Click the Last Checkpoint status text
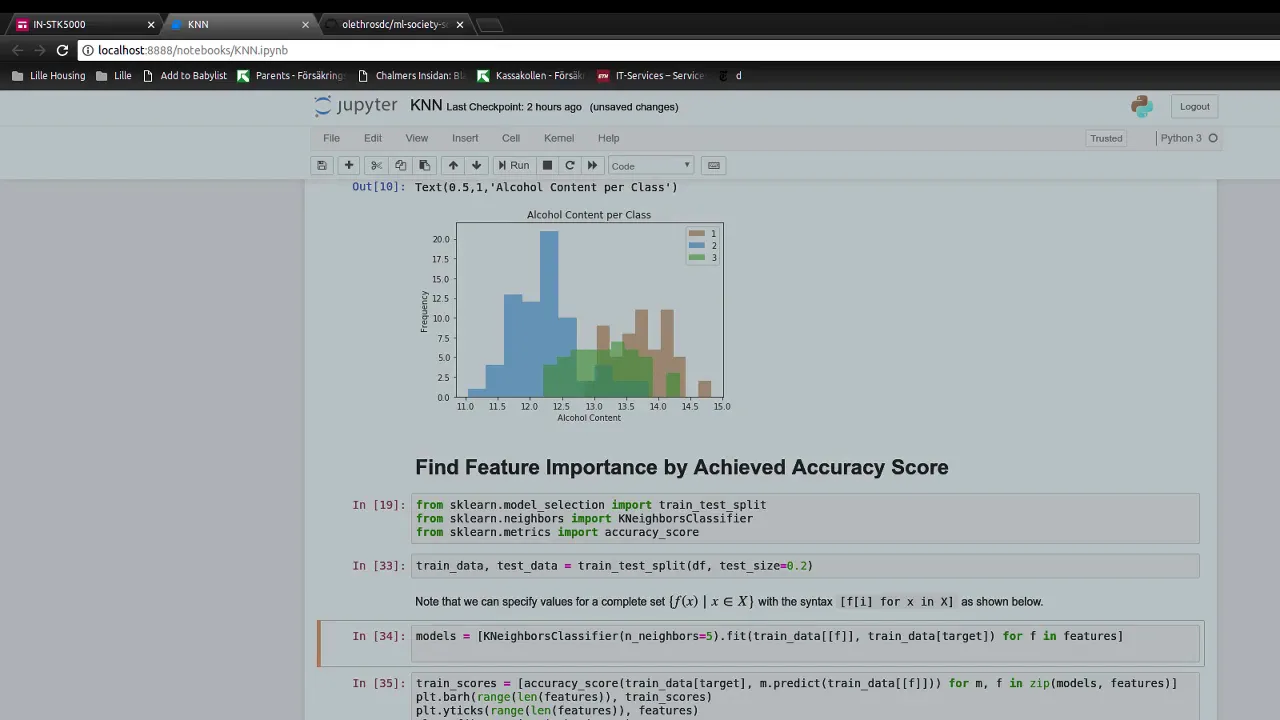The height and width of the screenshot is (720, 1280). click(514, 107)
